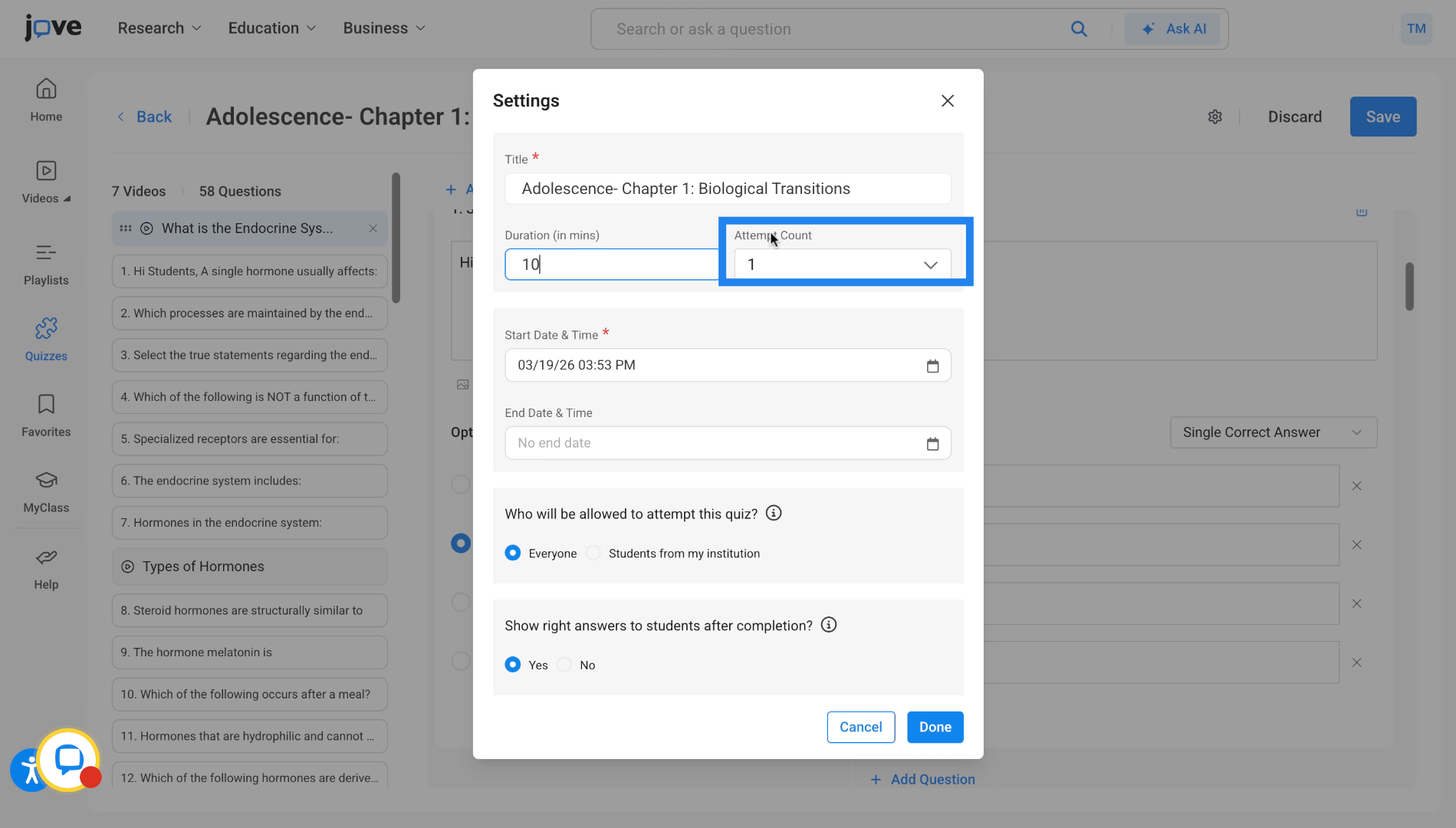Screen dimensions: 1456x828
Task: Select Students from my institution option
Action: tap(593, 554)
